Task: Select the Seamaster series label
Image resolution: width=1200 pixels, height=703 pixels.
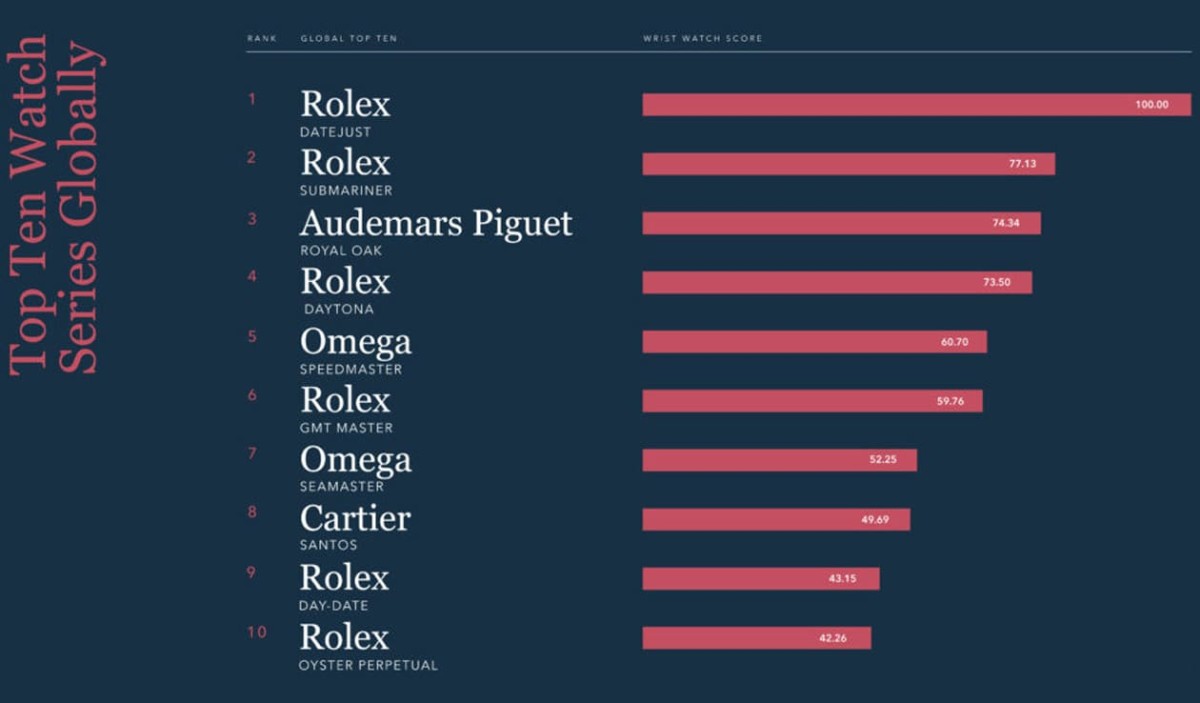Action: 341,486
